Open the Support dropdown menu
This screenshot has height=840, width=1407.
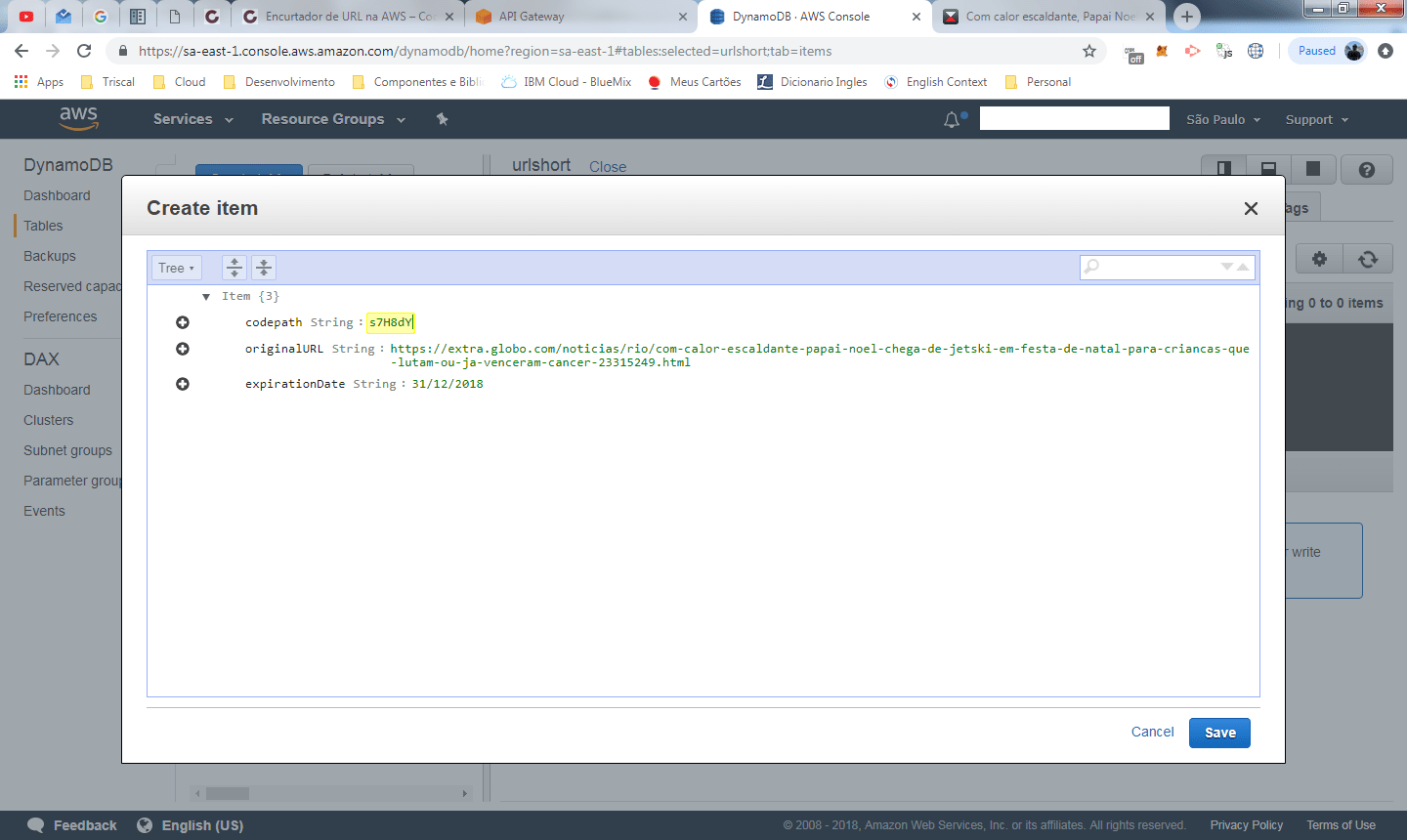point(1317,119)
